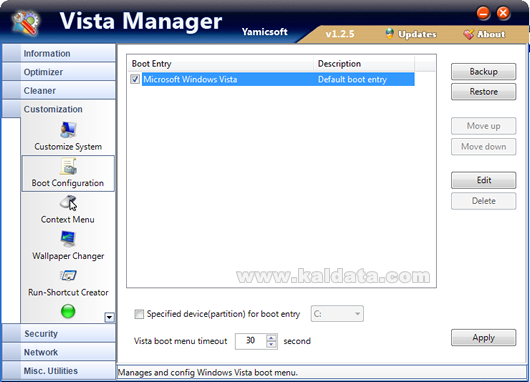Screen dimensions: 530x382
Task: Collapse the Customization section
Action: pos(59,109)
